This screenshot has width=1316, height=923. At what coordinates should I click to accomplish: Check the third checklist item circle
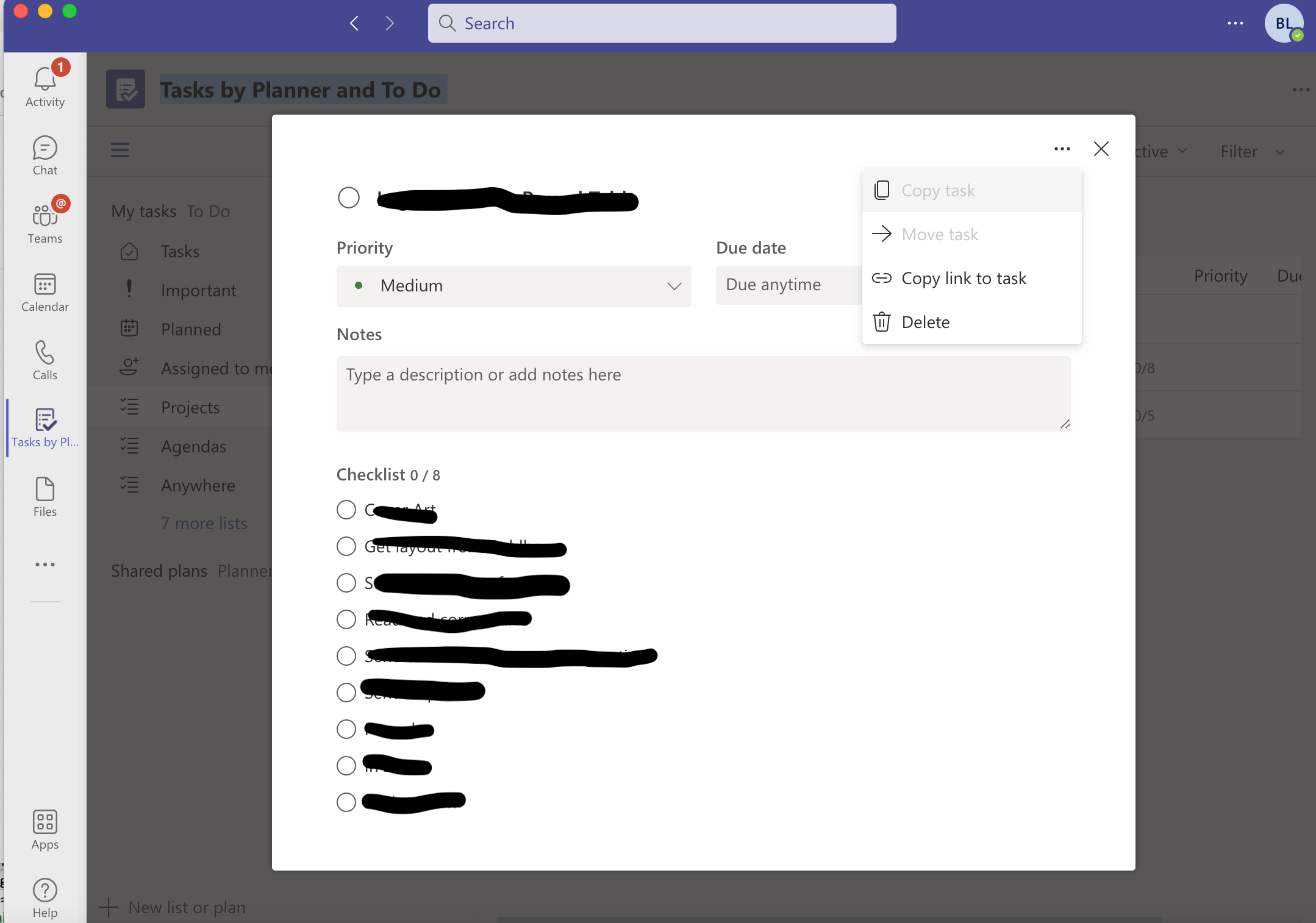point(346,583)
